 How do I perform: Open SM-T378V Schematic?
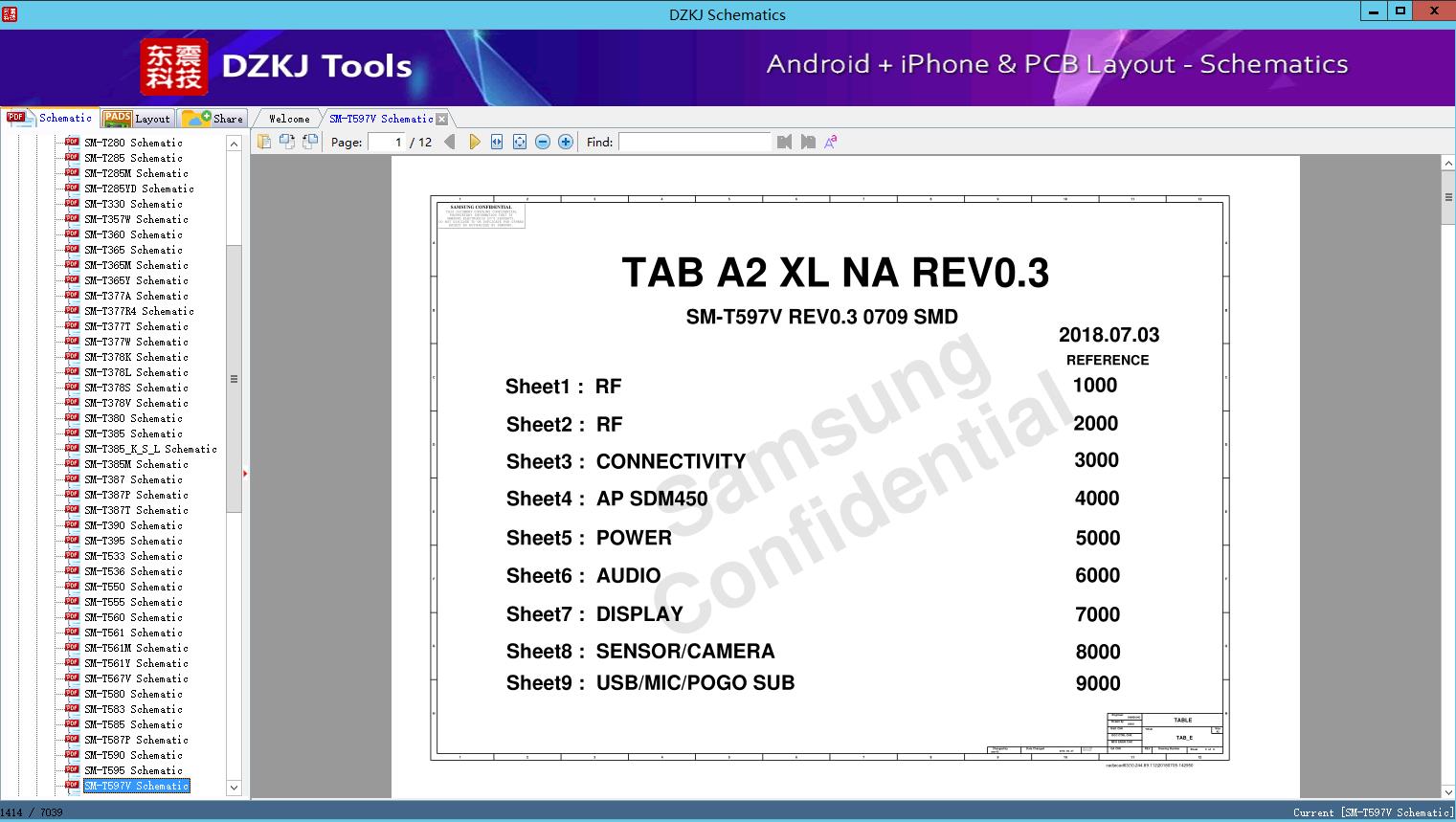[x=136, y=403]
